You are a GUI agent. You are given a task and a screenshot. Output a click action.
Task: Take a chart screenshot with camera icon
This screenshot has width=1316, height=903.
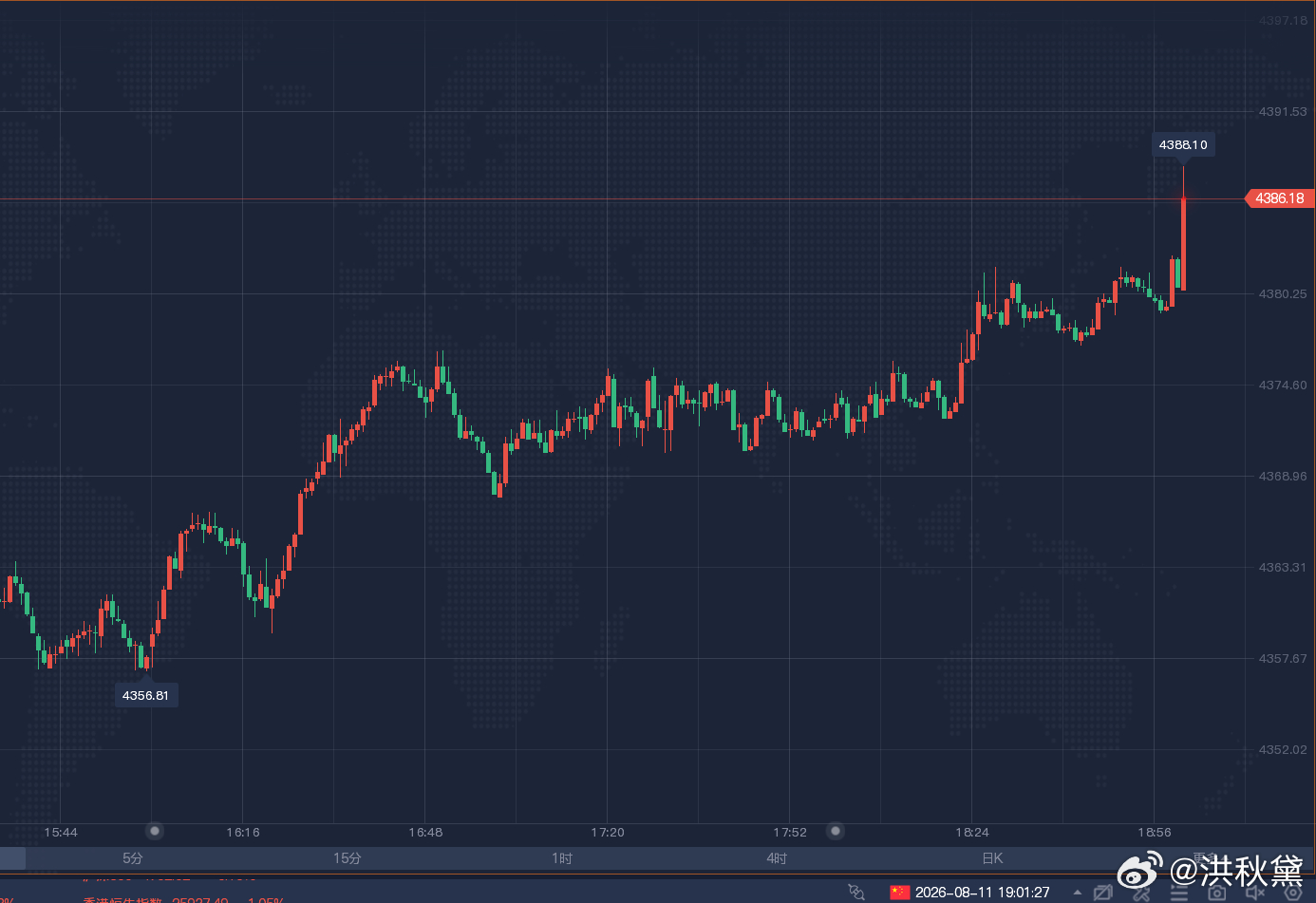click(1216, 893)
